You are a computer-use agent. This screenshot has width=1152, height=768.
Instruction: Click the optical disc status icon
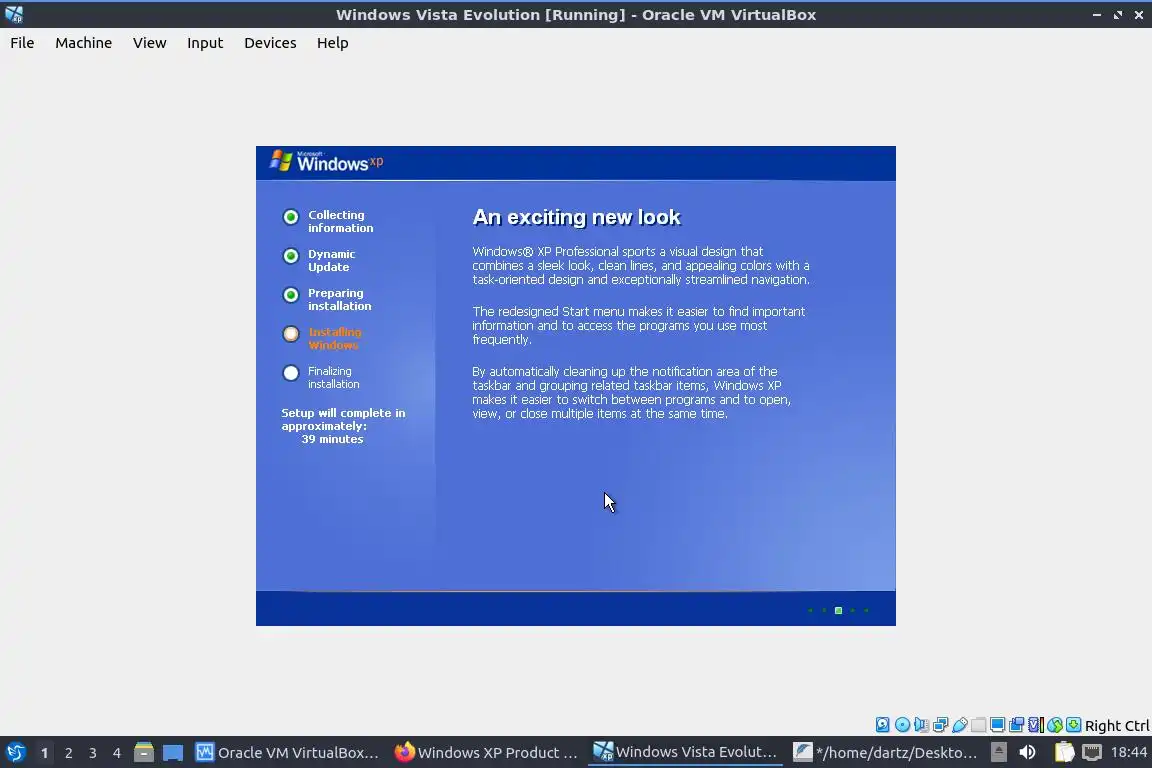point(902,725)
